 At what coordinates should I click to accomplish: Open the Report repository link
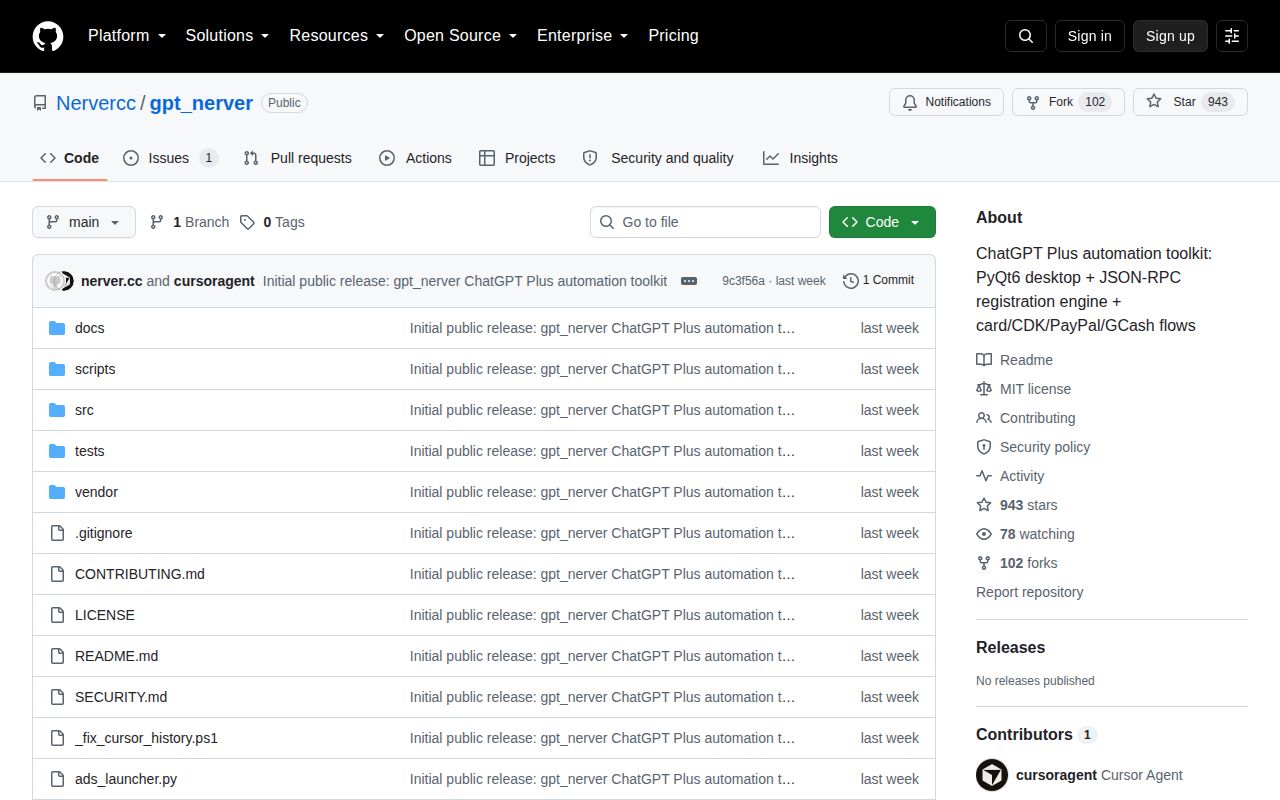[x=1029, y=592]
